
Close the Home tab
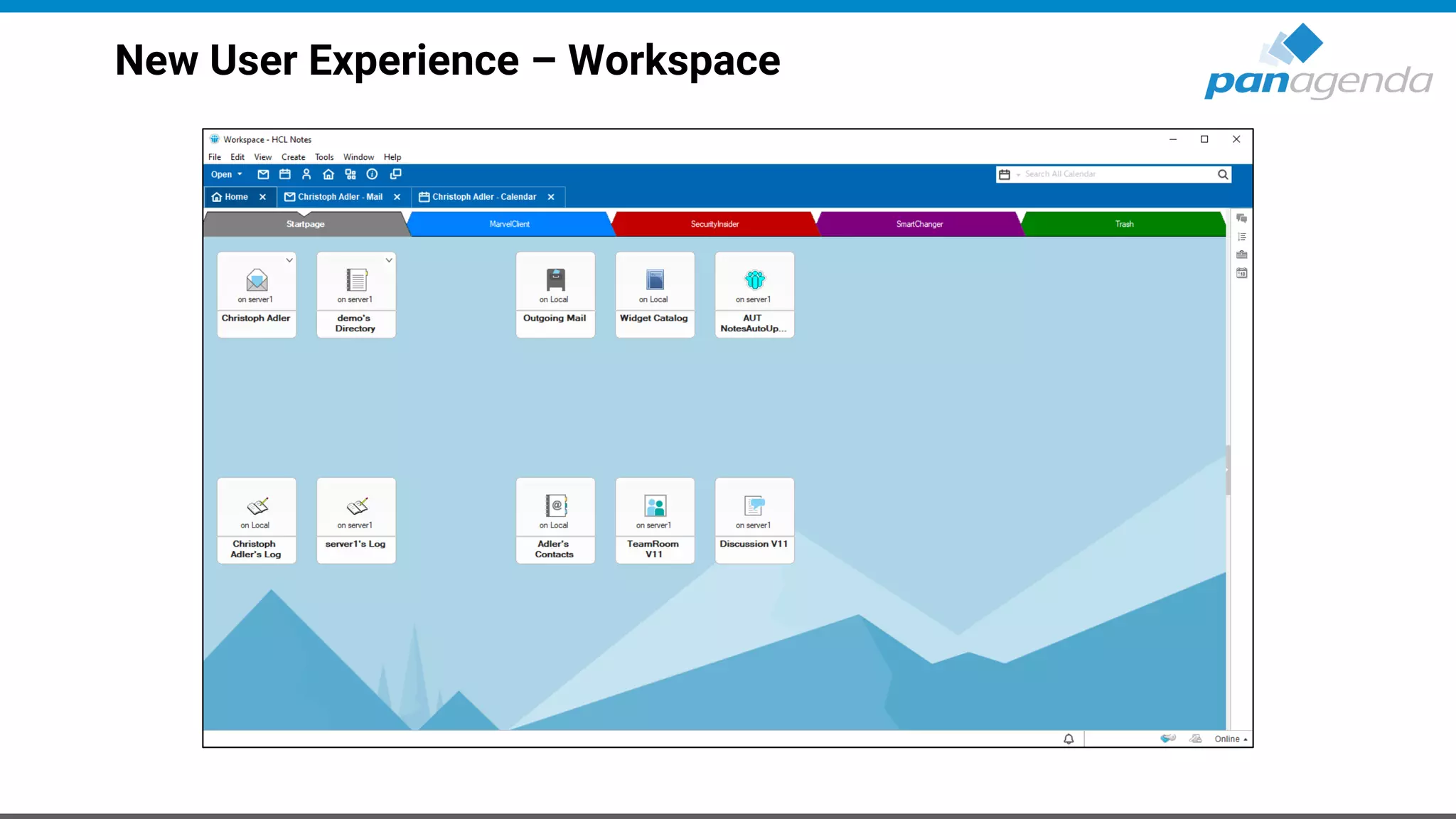(262, 197)
